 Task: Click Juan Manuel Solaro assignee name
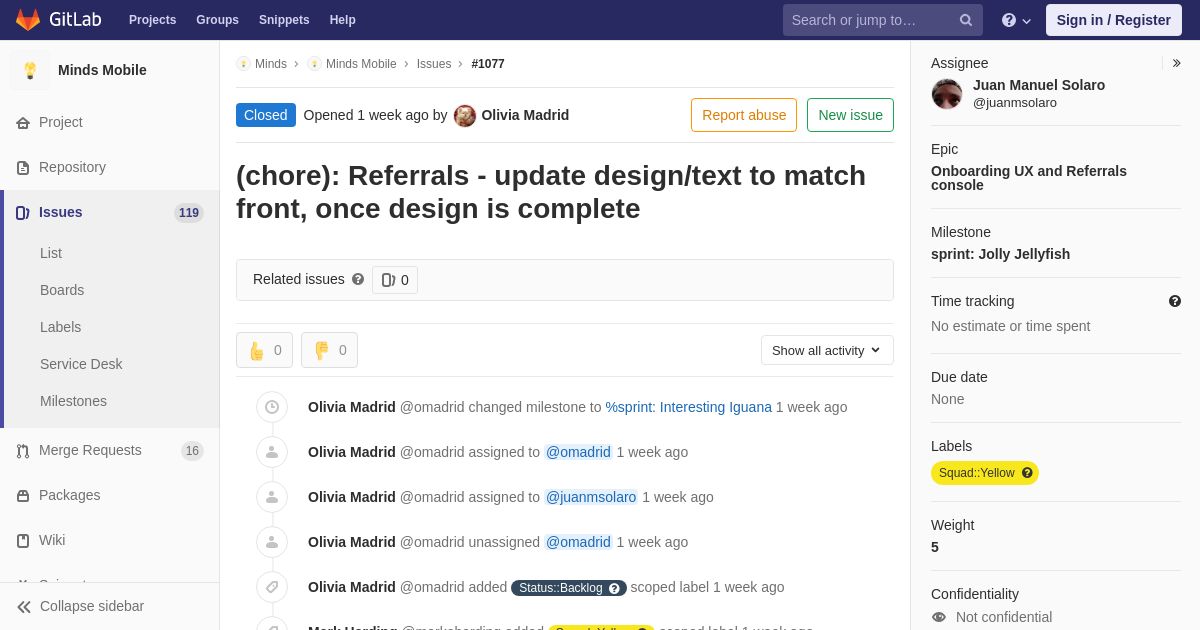pos(1039,85)
